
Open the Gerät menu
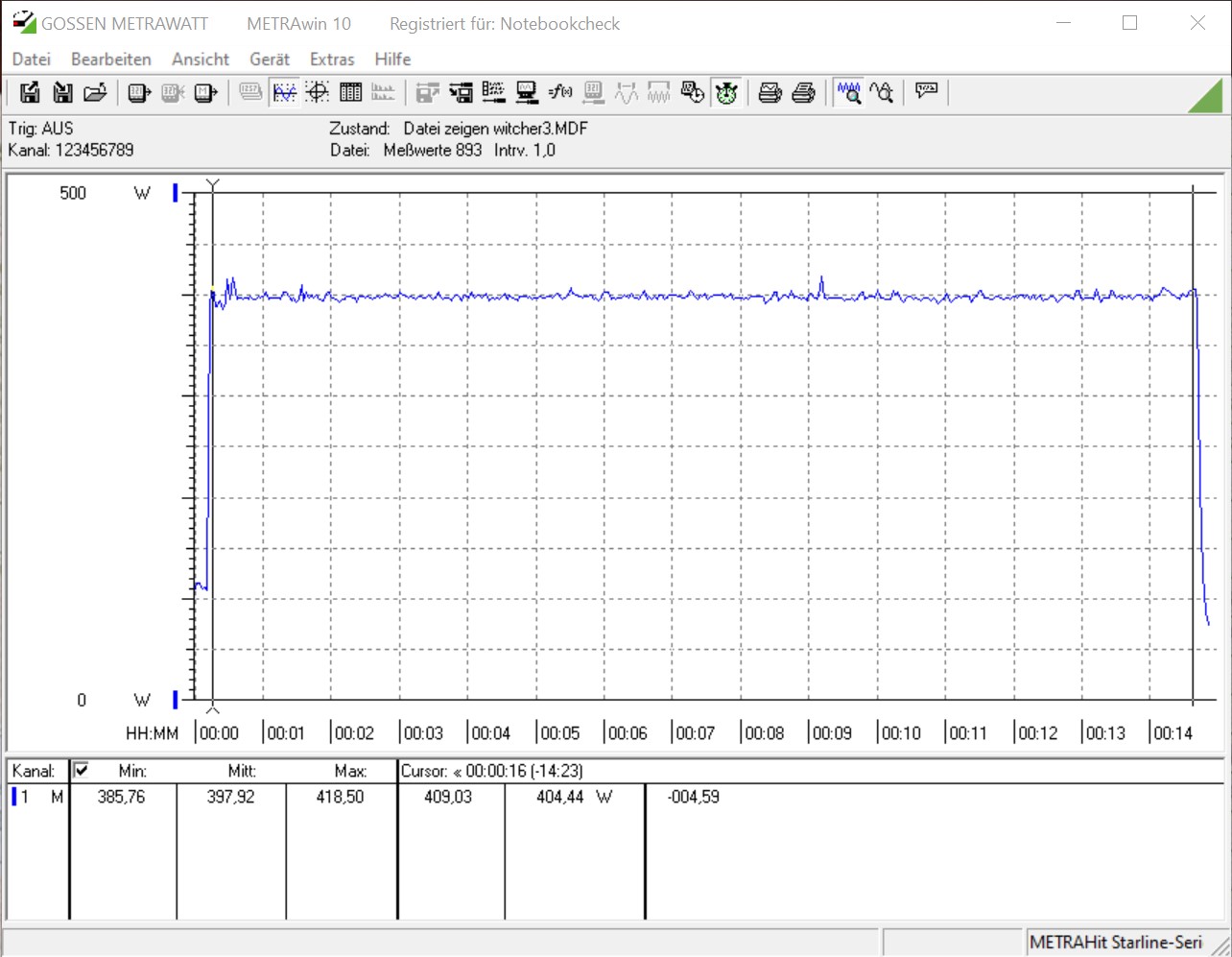(270, 60)
